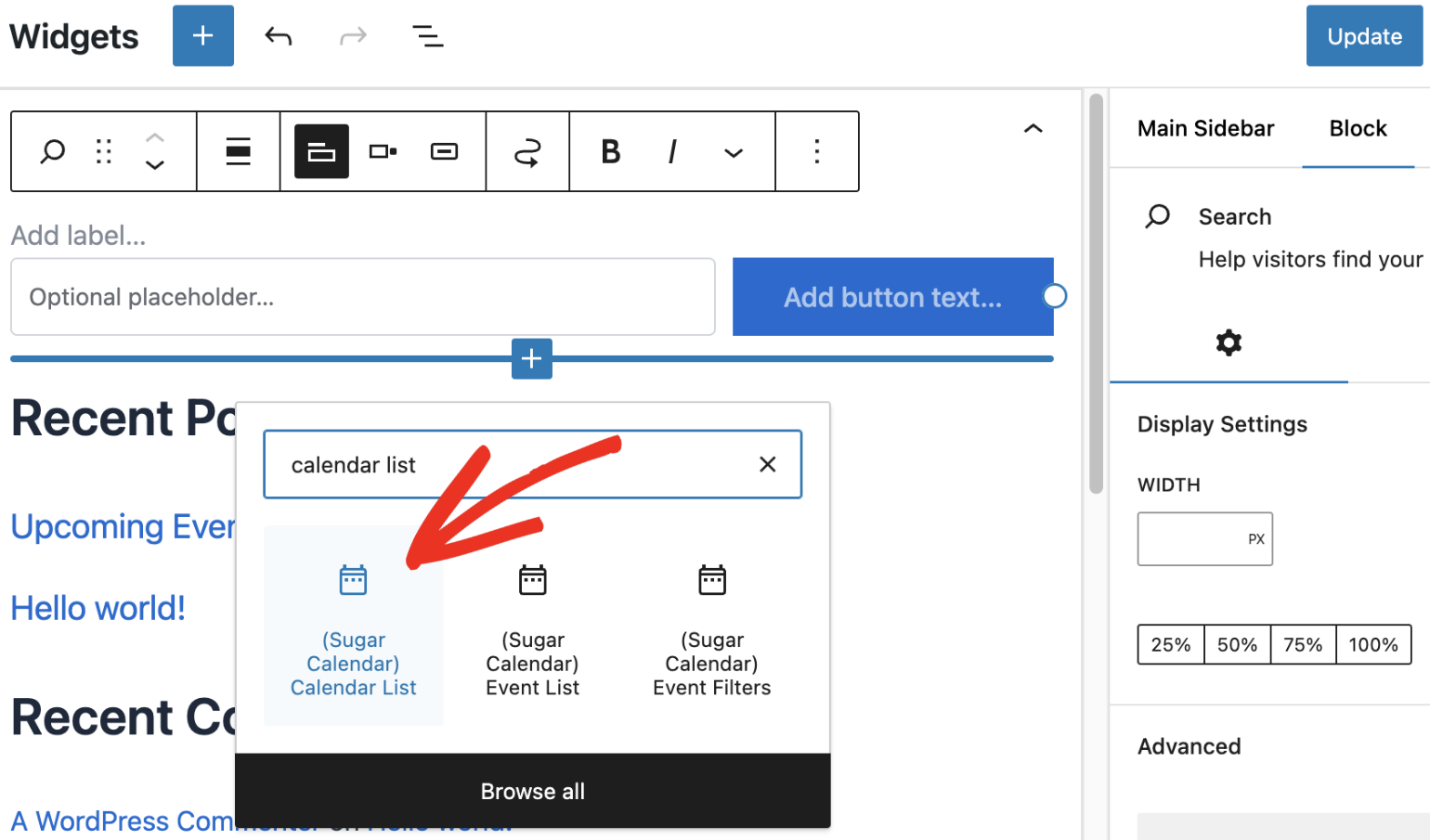Open the block settings gear tab
Image resolution: width=1430 pixels, height=840 pixels.
point(1228,342)
